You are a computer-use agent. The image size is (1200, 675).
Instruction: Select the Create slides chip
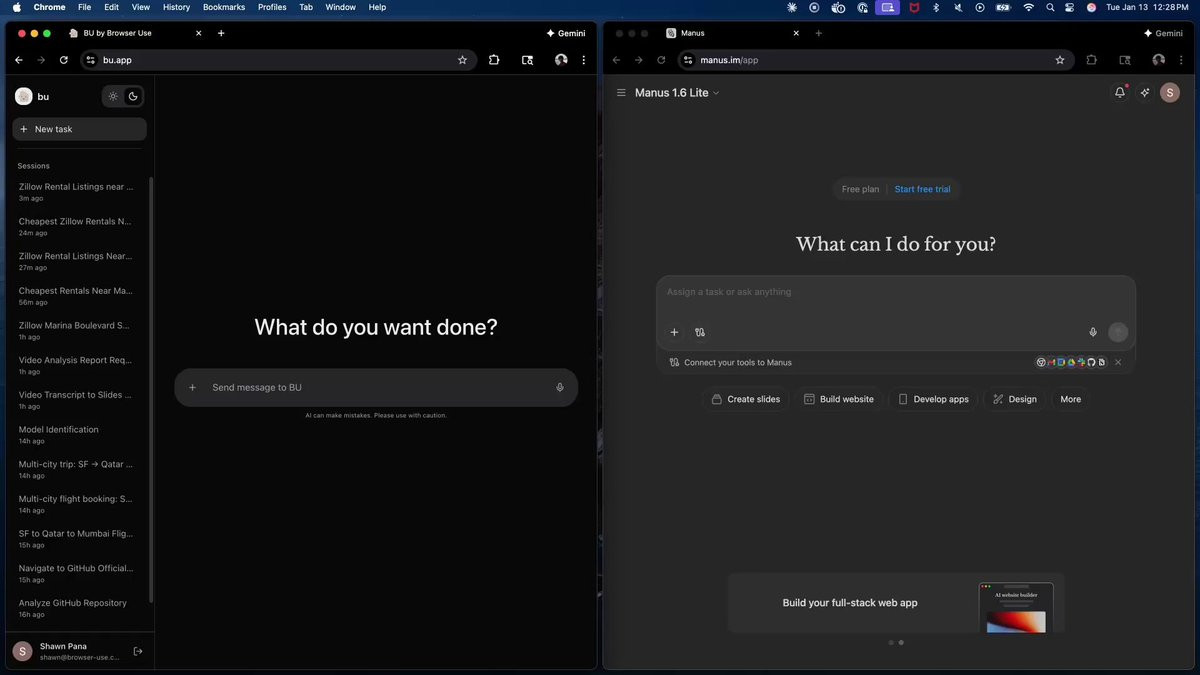click(746, 399)
